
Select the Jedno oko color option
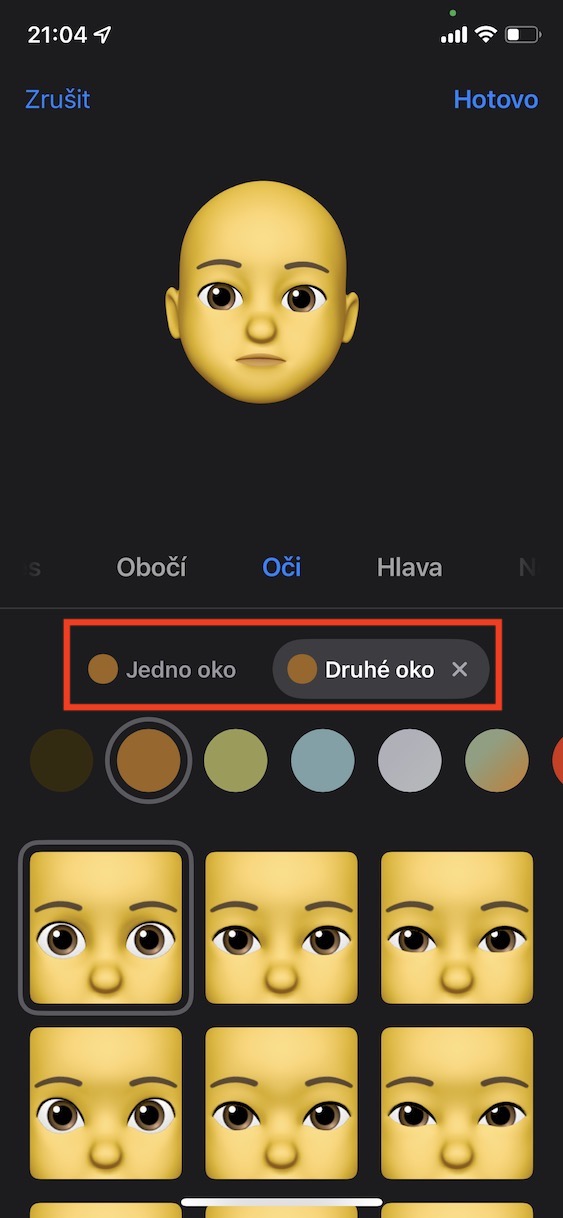(x=162, y=669)
